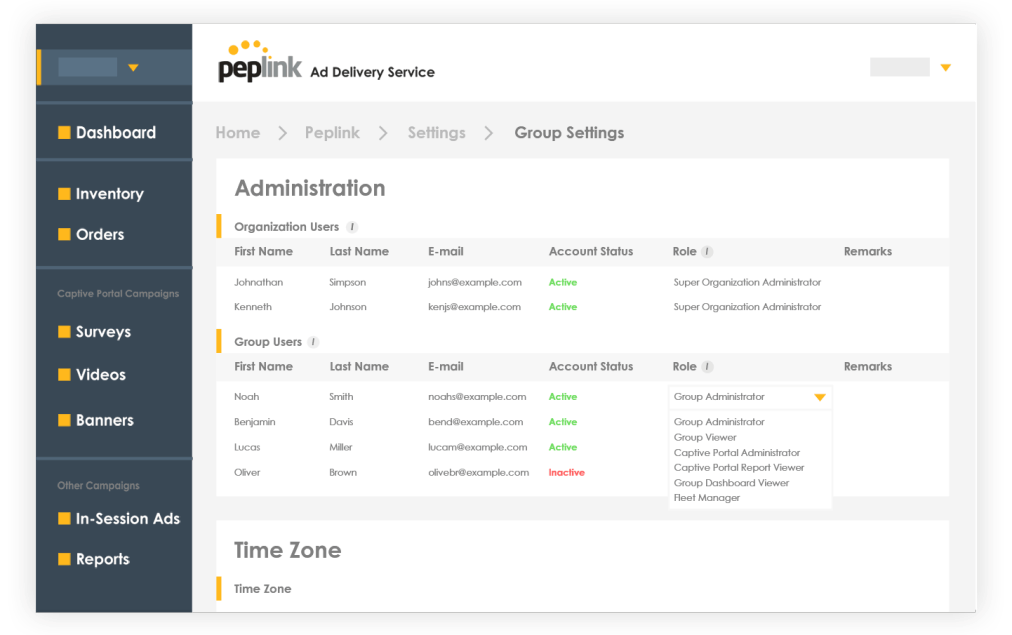The height and width of the screenshot is (635, 1012).
Task: Pick Captive Portal Report Viewer option
Action: click(739, 468)
